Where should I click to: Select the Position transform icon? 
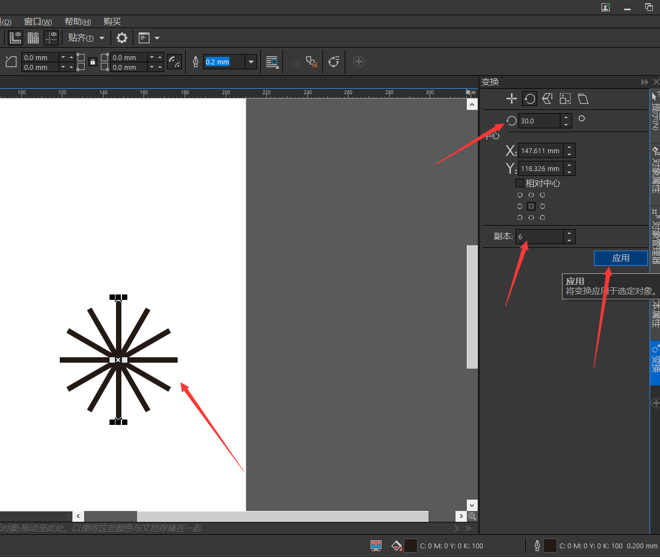511,99
